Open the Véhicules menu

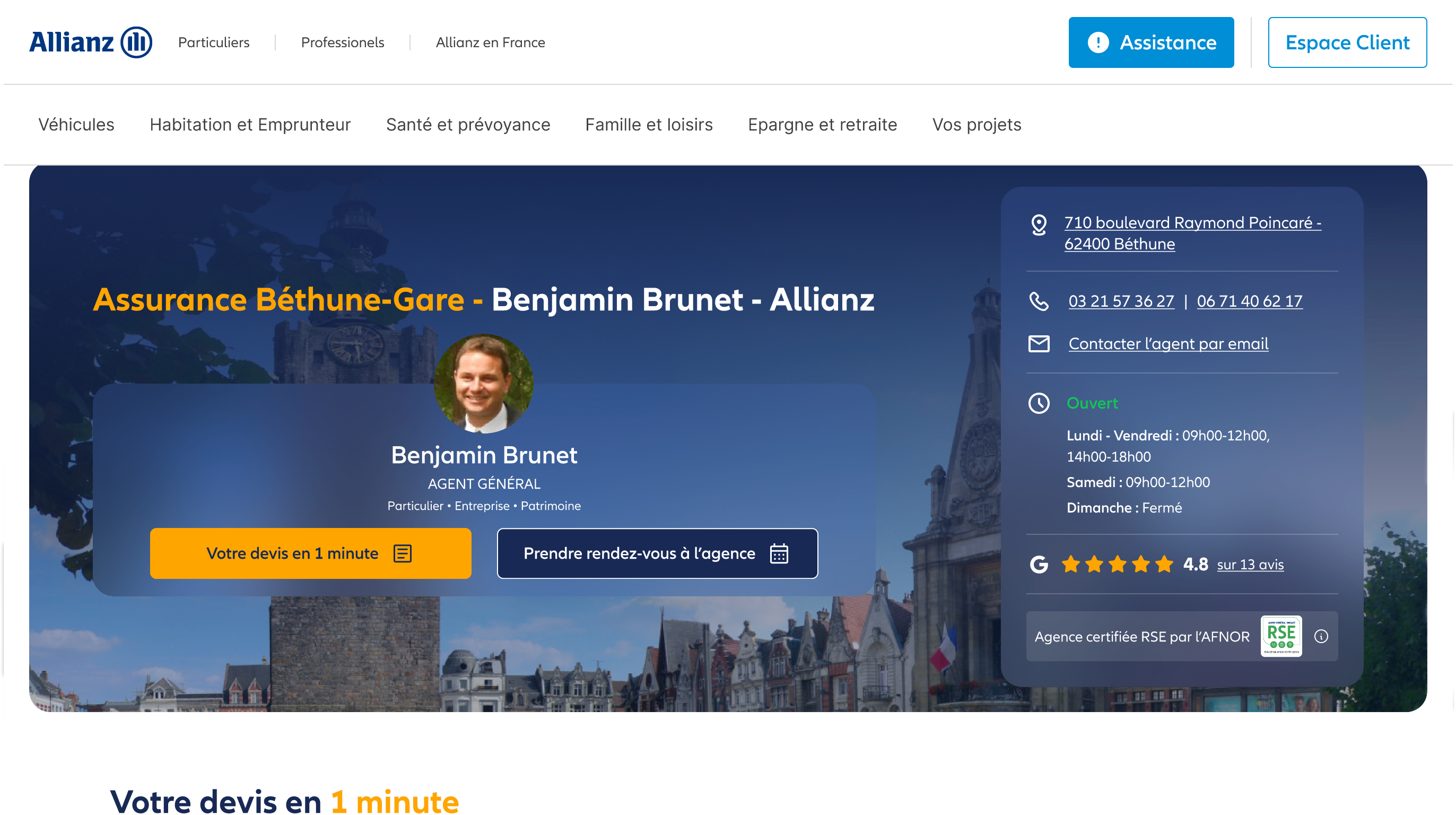(x=76, y=125)
